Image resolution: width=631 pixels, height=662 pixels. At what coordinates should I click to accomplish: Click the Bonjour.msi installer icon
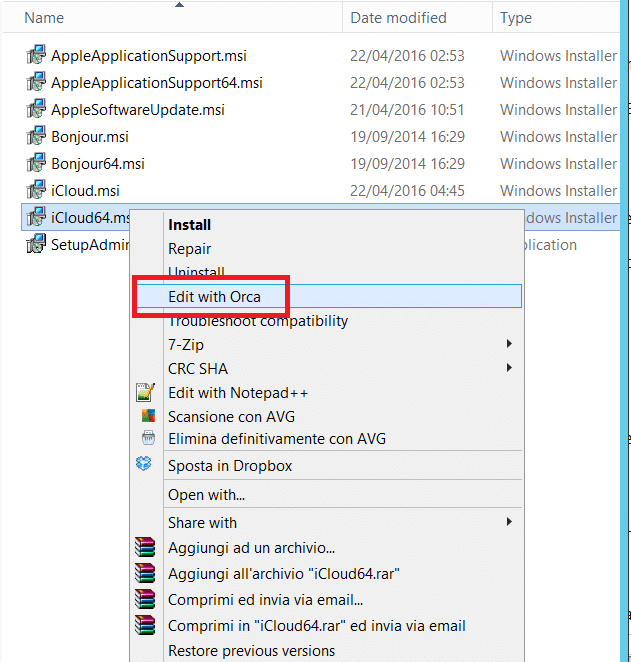[x=36, y=137]
